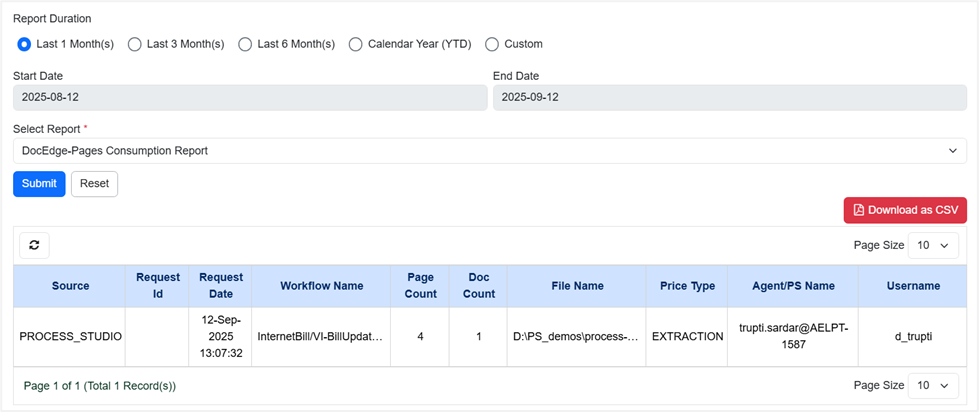Click the End Date field
This screenshot has height=412, width=979.
729,97
